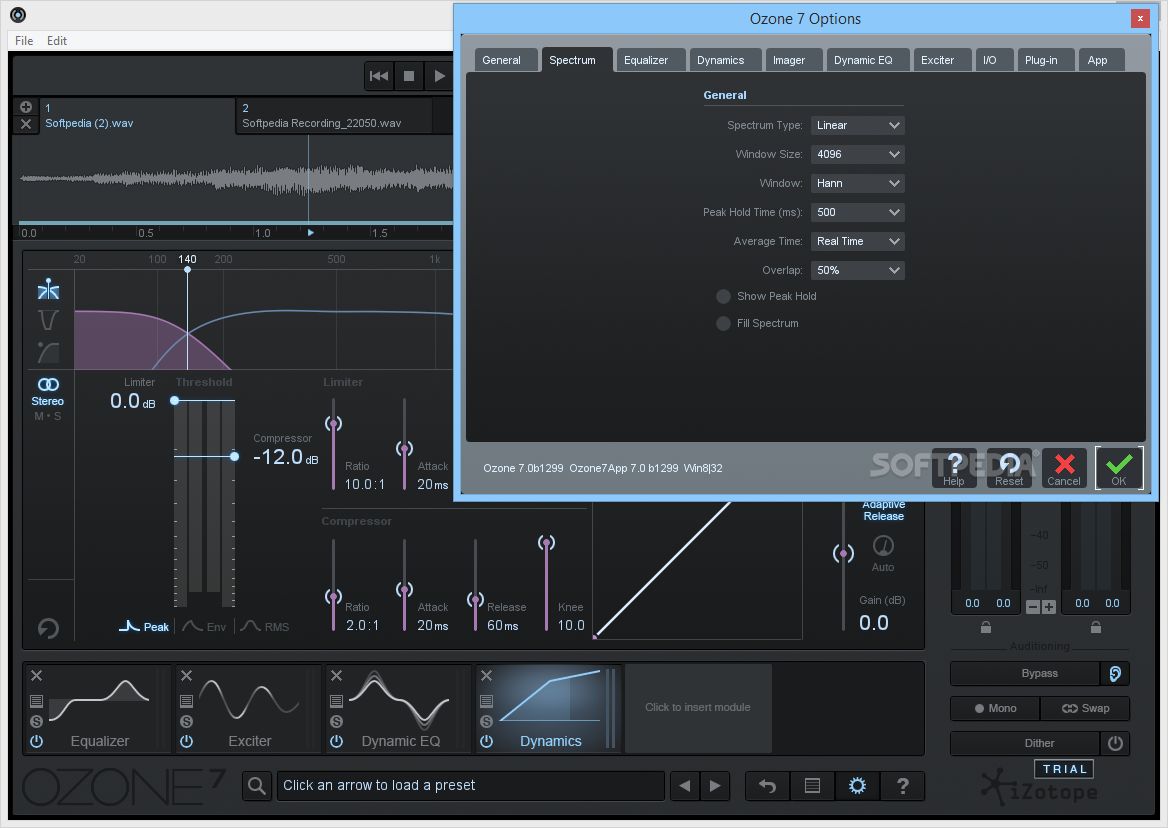Click the play transport button
The height and width of the screenshot is (828, 1168).
point(439,76)
